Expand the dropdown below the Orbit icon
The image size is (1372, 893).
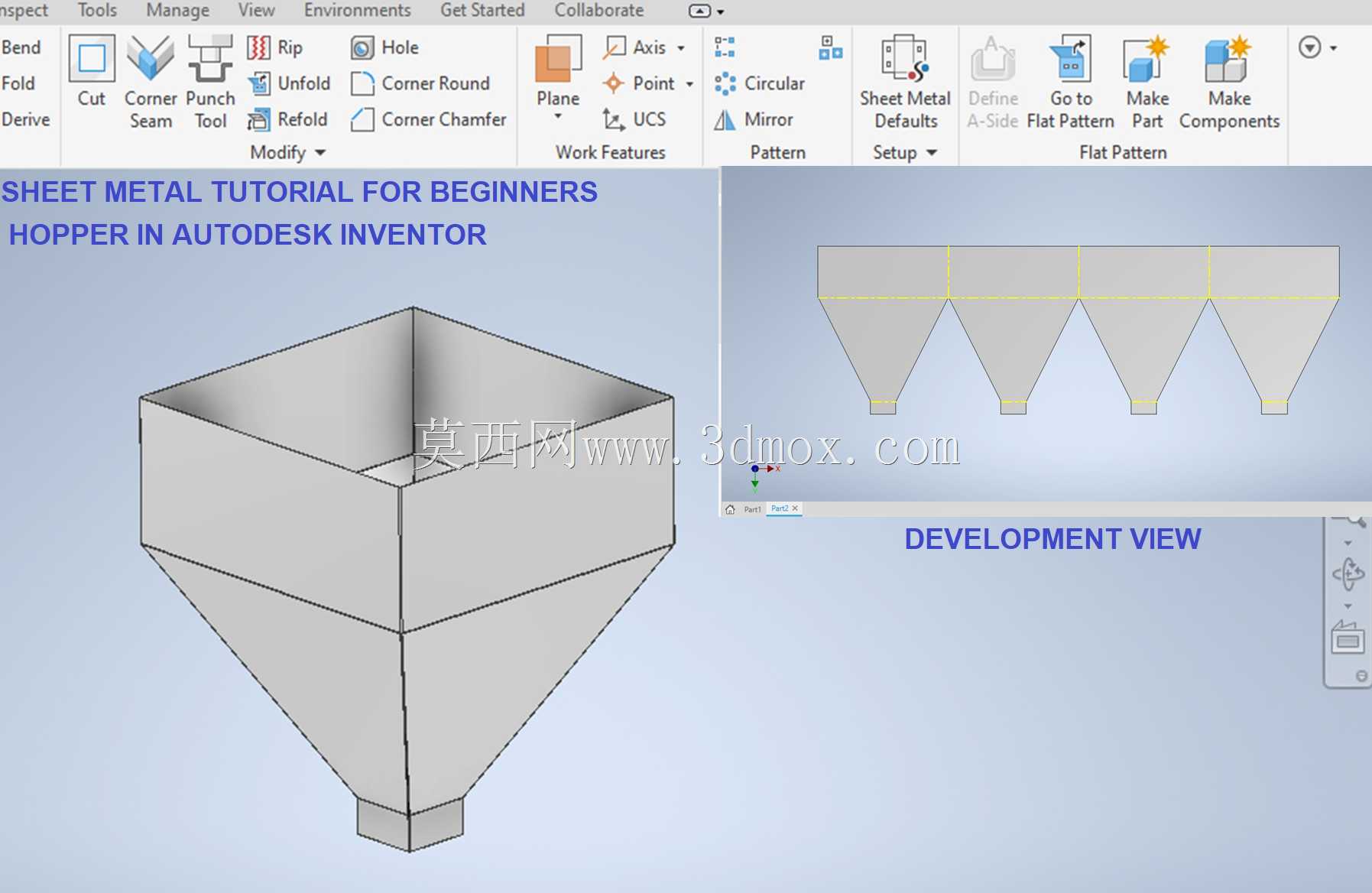pos(1348,606)
